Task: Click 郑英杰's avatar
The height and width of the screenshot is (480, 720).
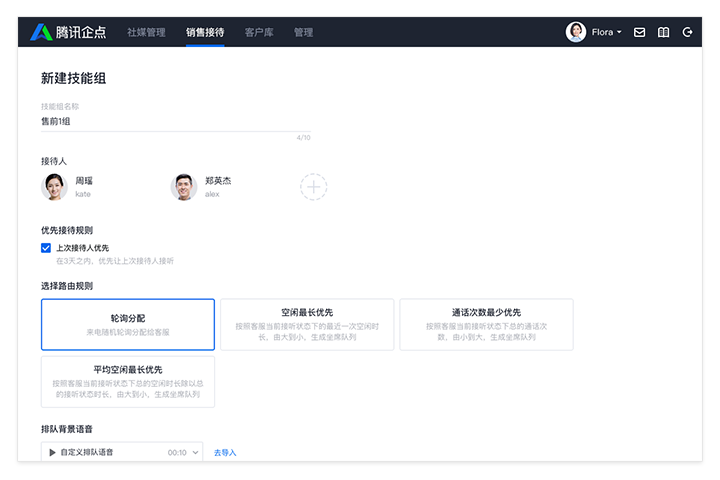Action: pyautogui.click(x=184, y=187)
